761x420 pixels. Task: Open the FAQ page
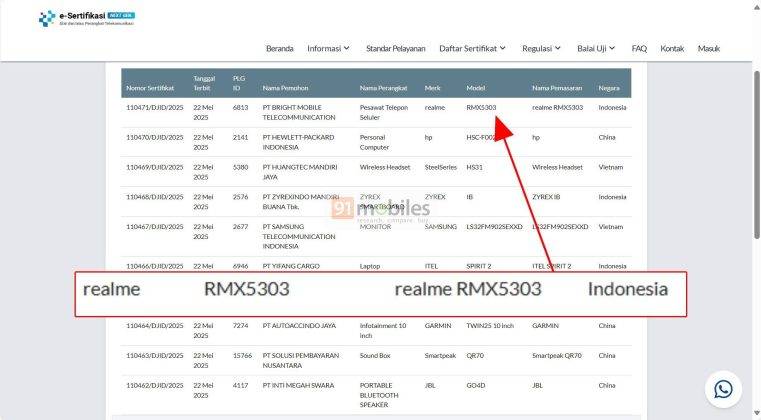[639, 49]
